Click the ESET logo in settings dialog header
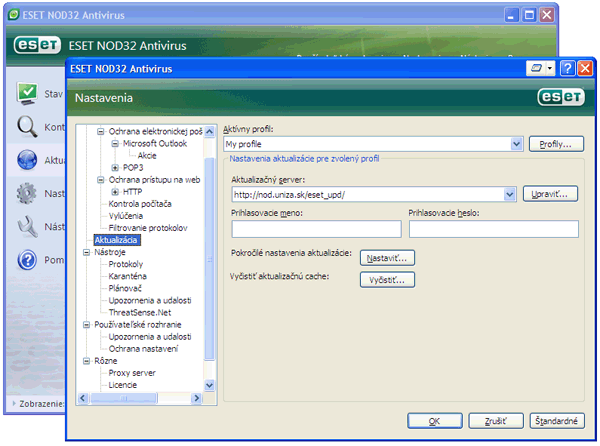 [561, 97]
